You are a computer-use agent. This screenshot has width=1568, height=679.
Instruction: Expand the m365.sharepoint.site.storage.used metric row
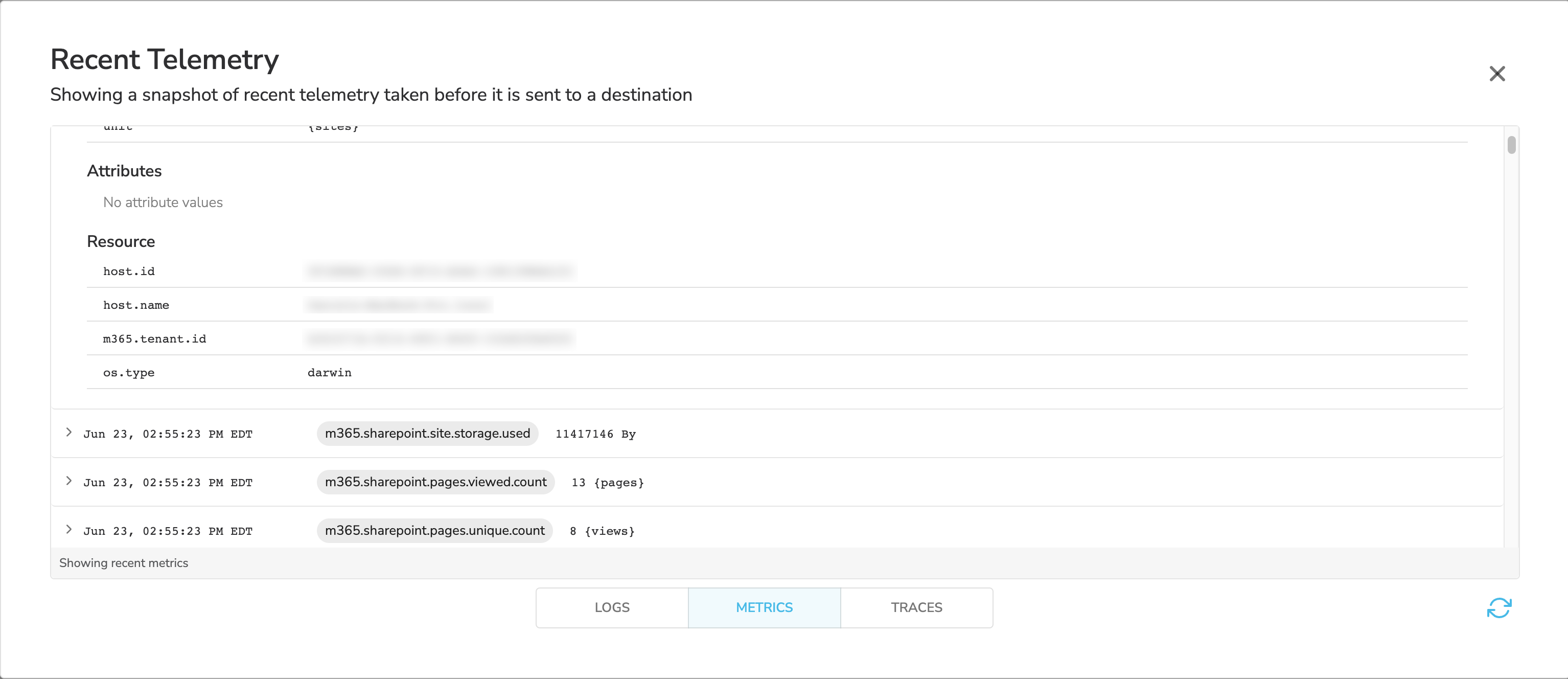tap(67, 433)
